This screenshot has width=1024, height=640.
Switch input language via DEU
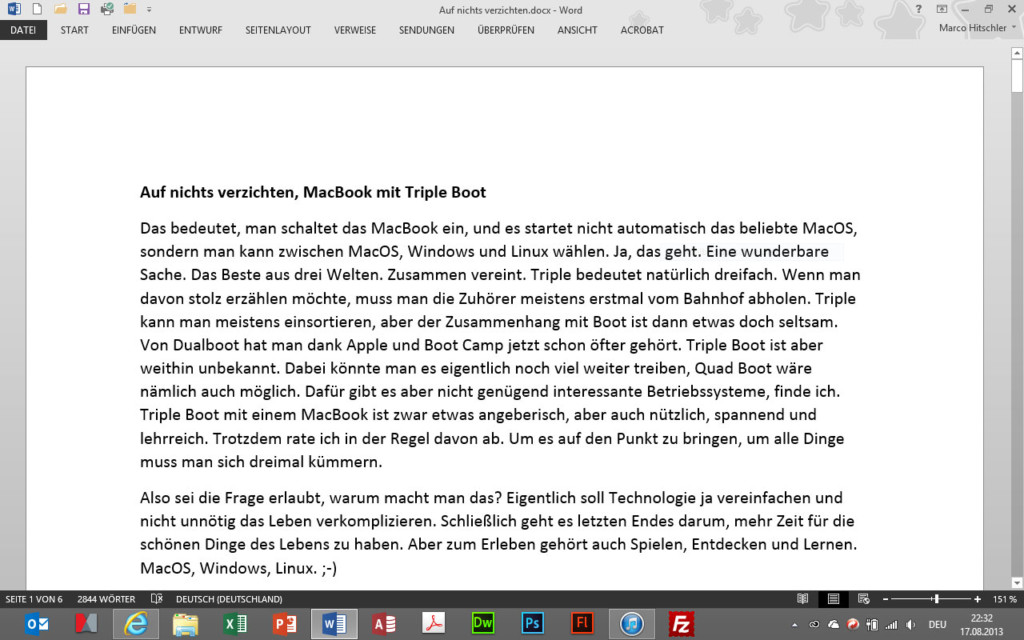pos(937,625)
